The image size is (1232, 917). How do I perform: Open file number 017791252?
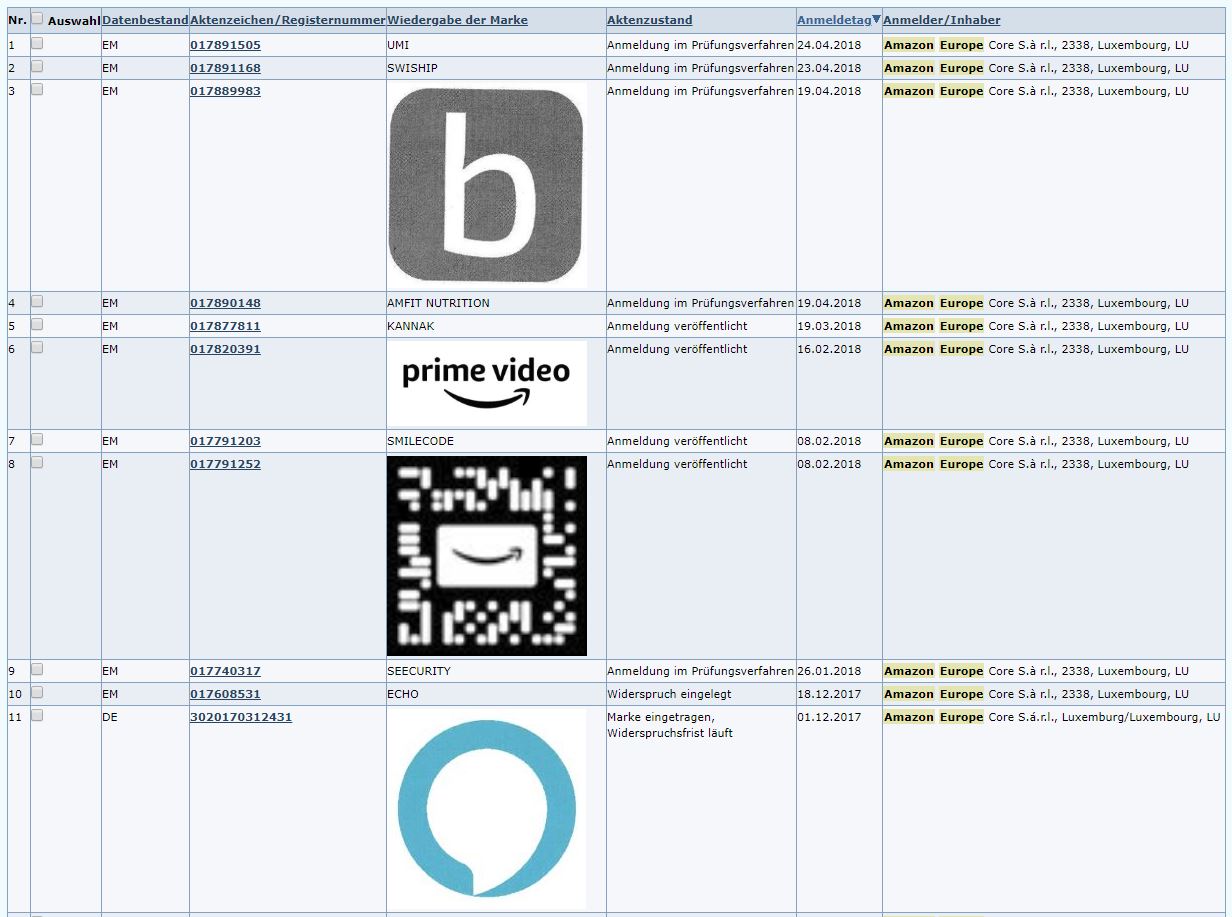click(225, 464)
